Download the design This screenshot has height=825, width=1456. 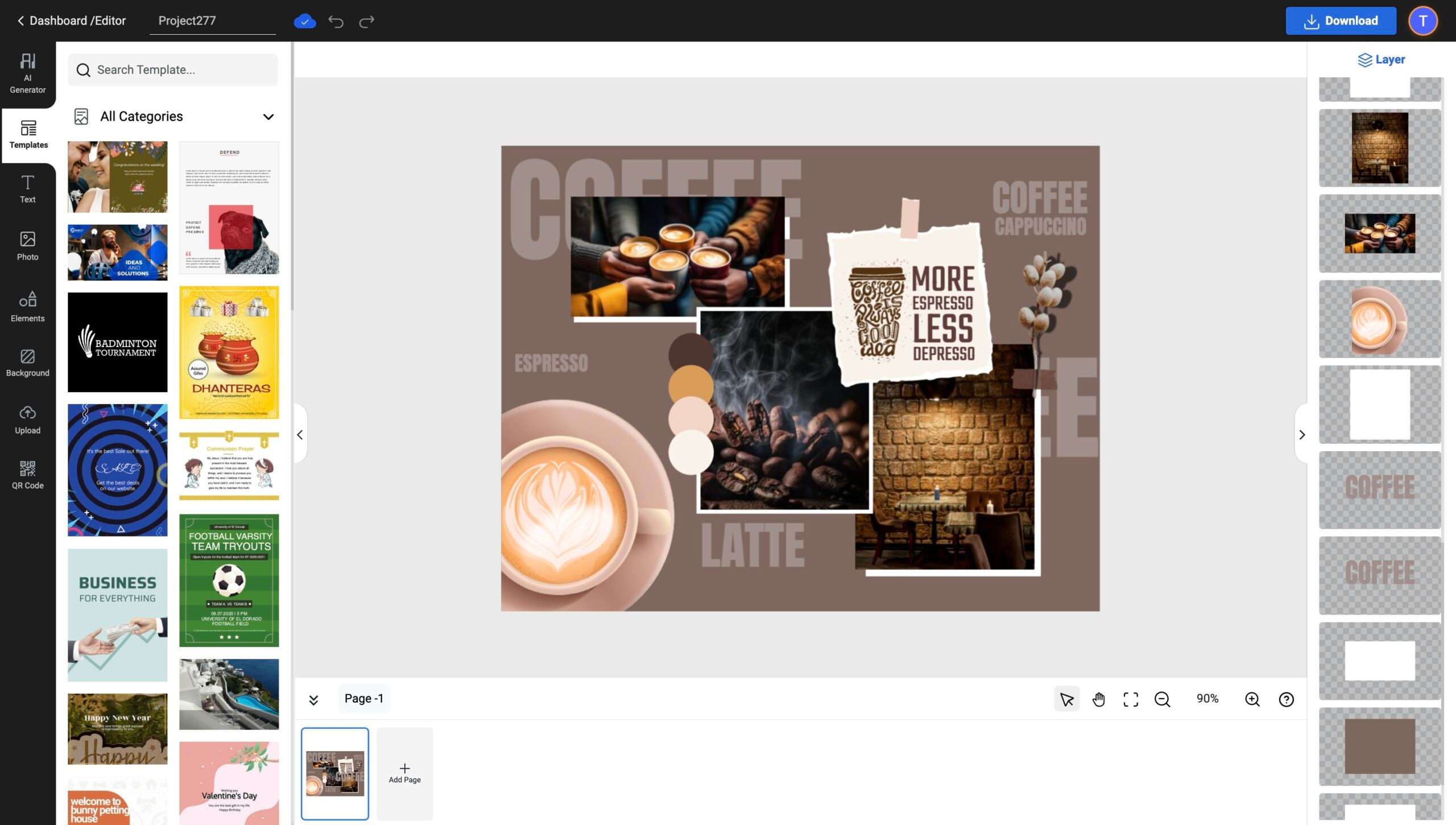click(1341, 20)
